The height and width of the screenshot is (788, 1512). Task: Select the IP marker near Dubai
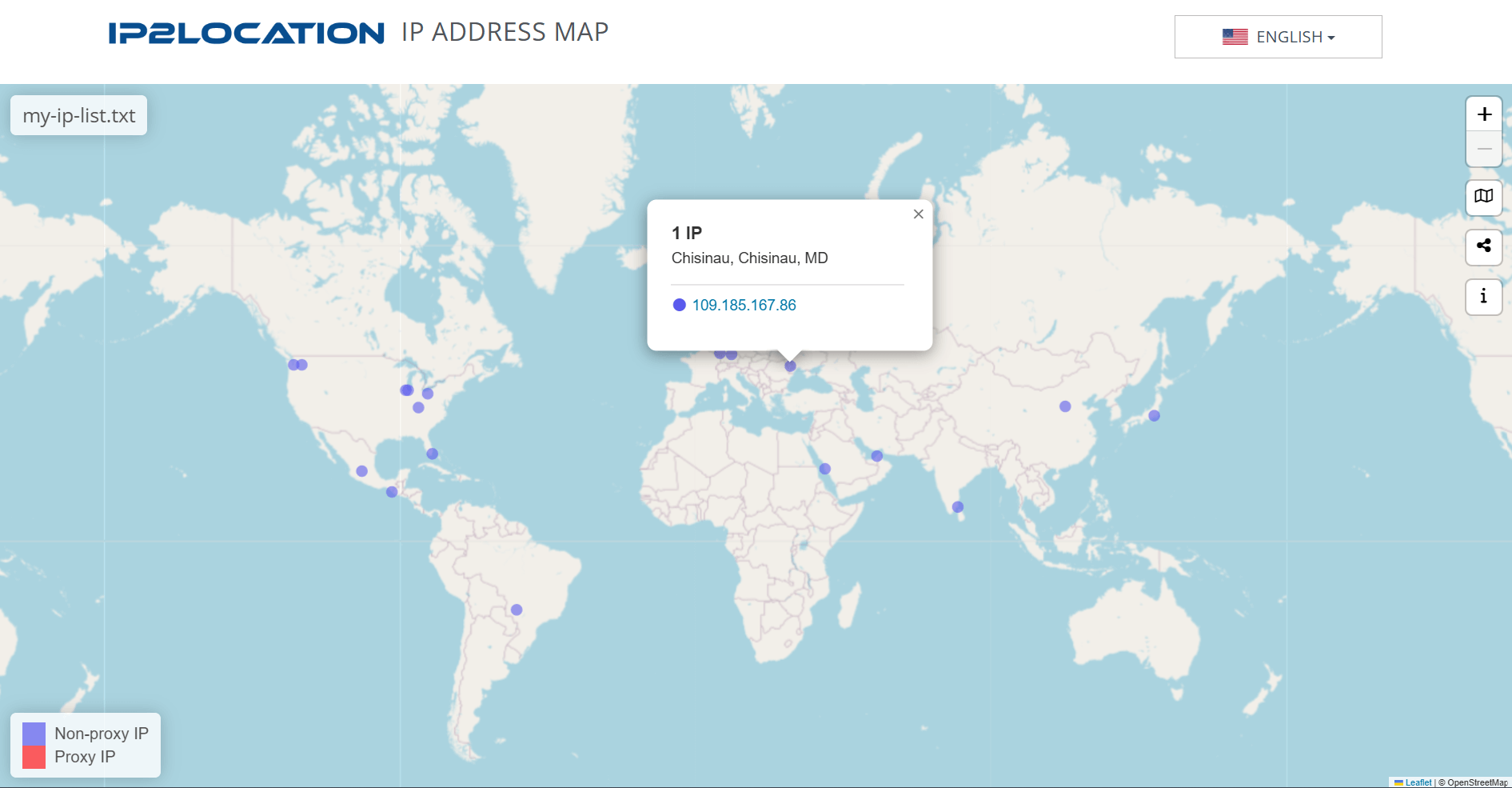pos(877,456)
